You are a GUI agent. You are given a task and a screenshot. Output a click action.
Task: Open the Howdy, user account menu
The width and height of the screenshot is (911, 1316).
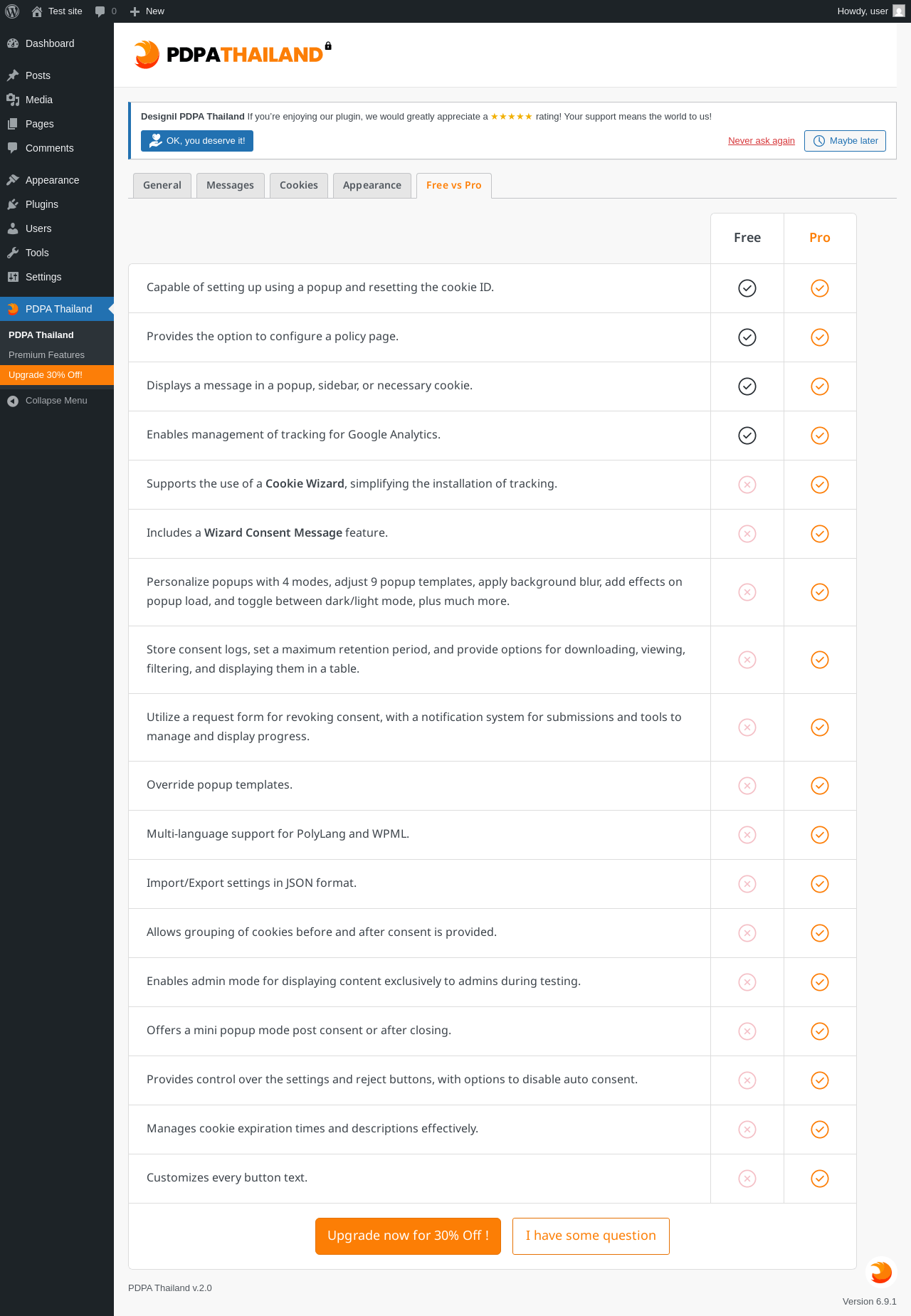[x=871, y=11]
